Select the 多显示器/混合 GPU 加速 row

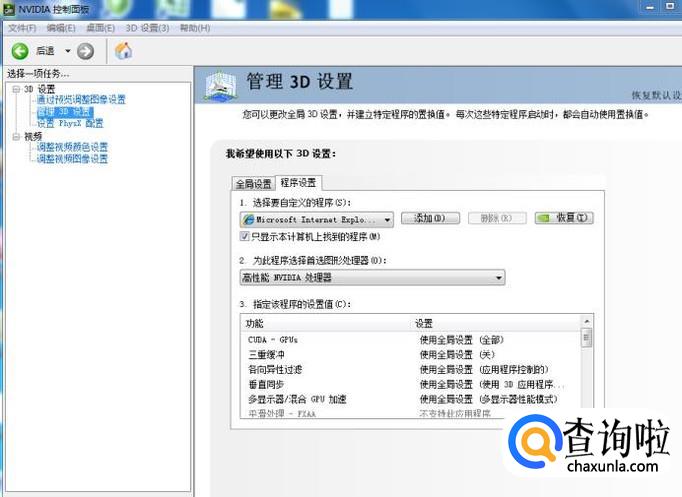411,399
